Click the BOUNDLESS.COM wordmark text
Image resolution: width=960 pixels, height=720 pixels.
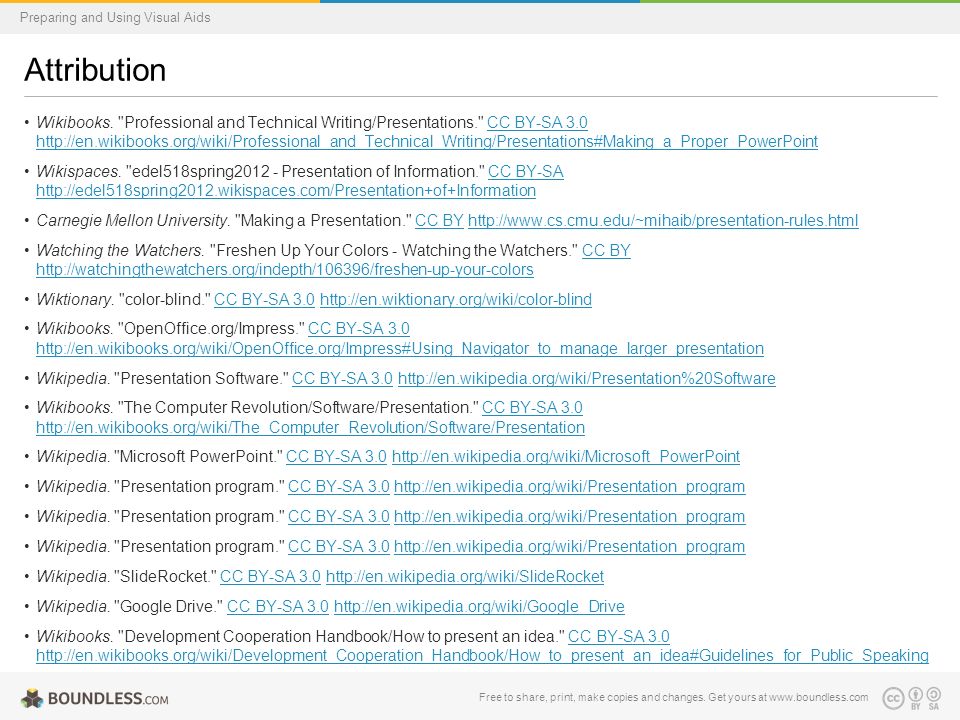click(108, 699)
